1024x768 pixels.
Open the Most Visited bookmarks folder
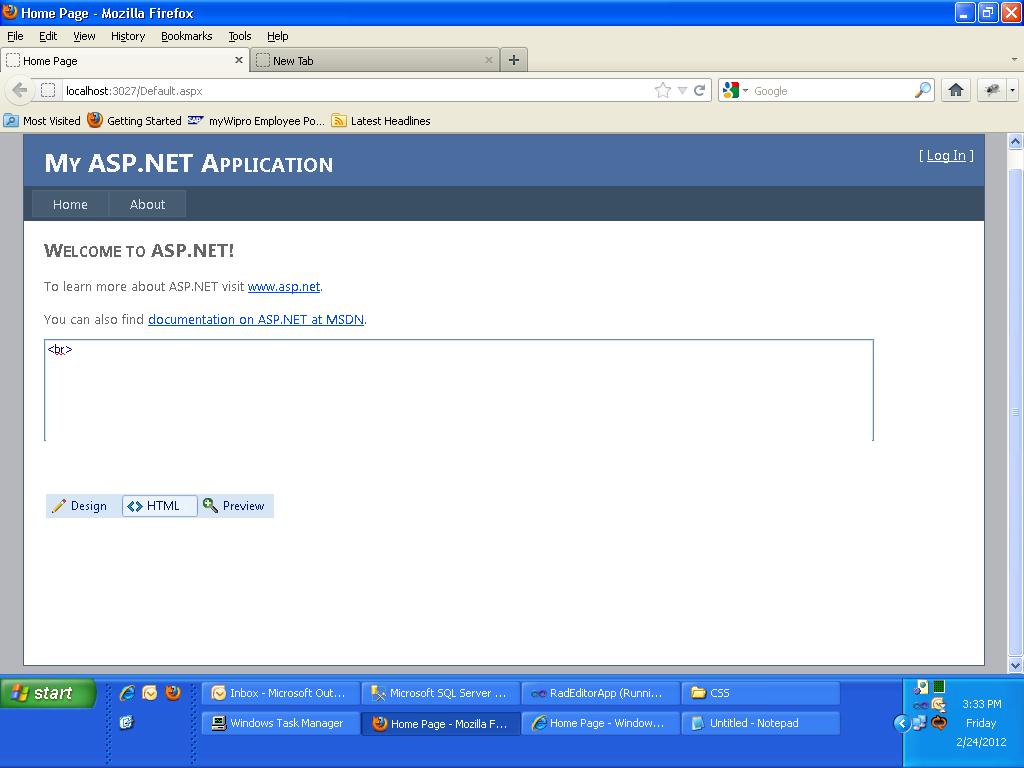(x=42, y=121)
